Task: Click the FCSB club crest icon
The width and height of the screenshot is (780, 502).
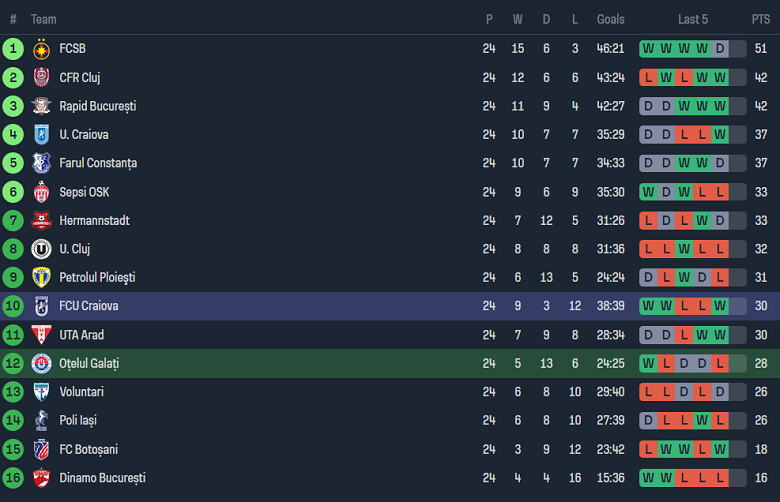Action: click(41, 49)
